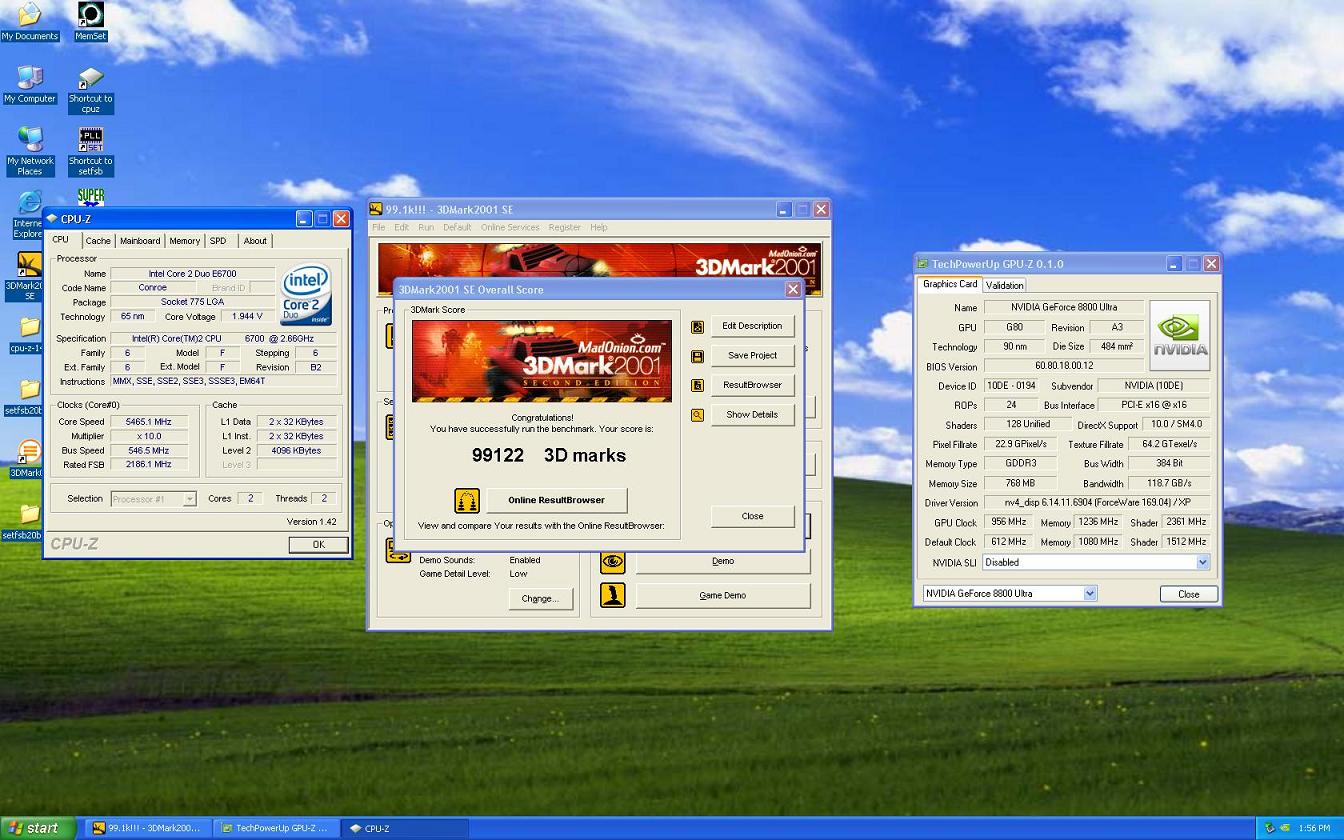The height and width of the screenshot is (840, 1344).
Task: Click the Save Project floppy icon
Action: [x=697, y=356]
